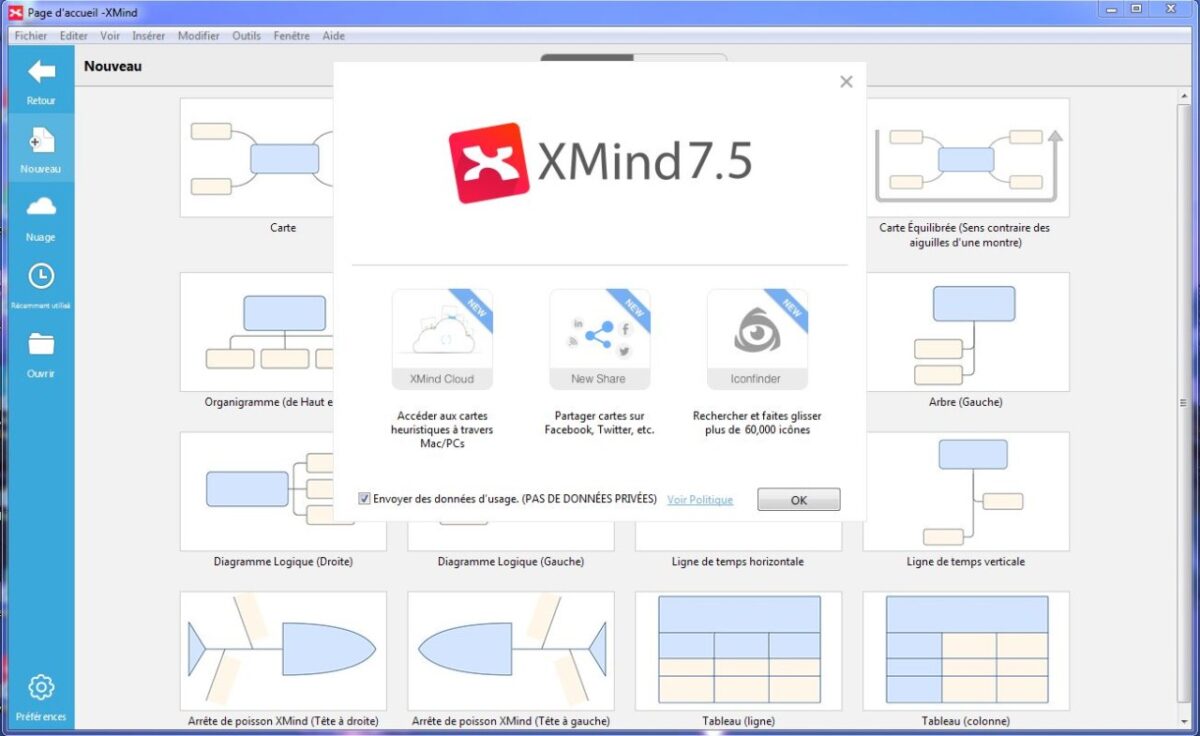The height and width of the screenshot is (736, 1200).
Task: Open the Ouvrir folder icon
Action: 40,350
